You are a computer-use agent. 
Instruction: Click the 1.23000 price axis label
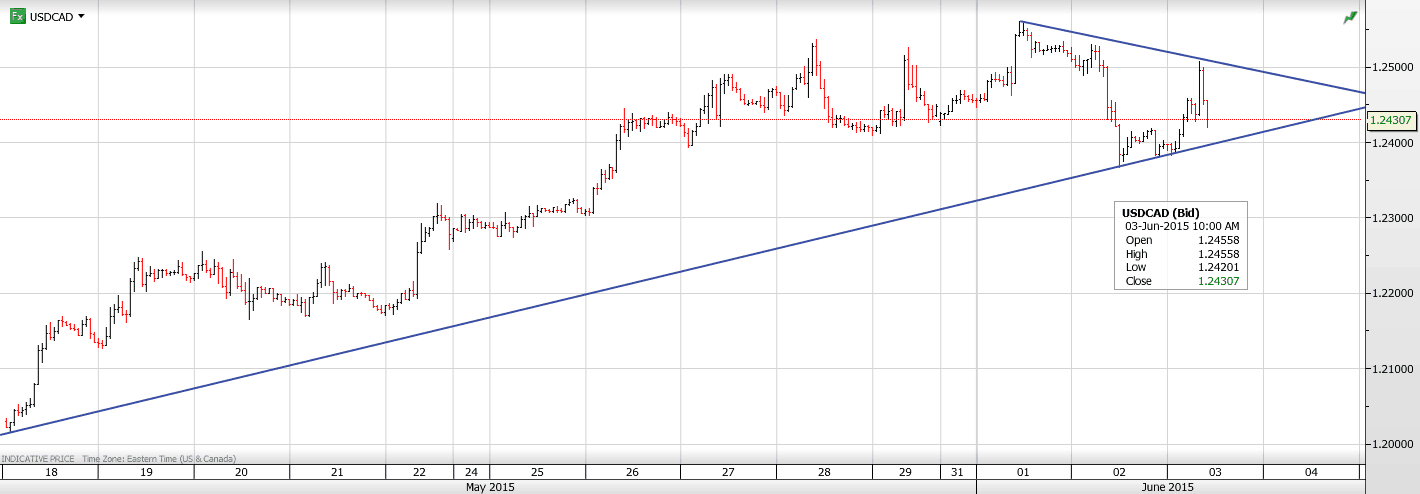1391,218
